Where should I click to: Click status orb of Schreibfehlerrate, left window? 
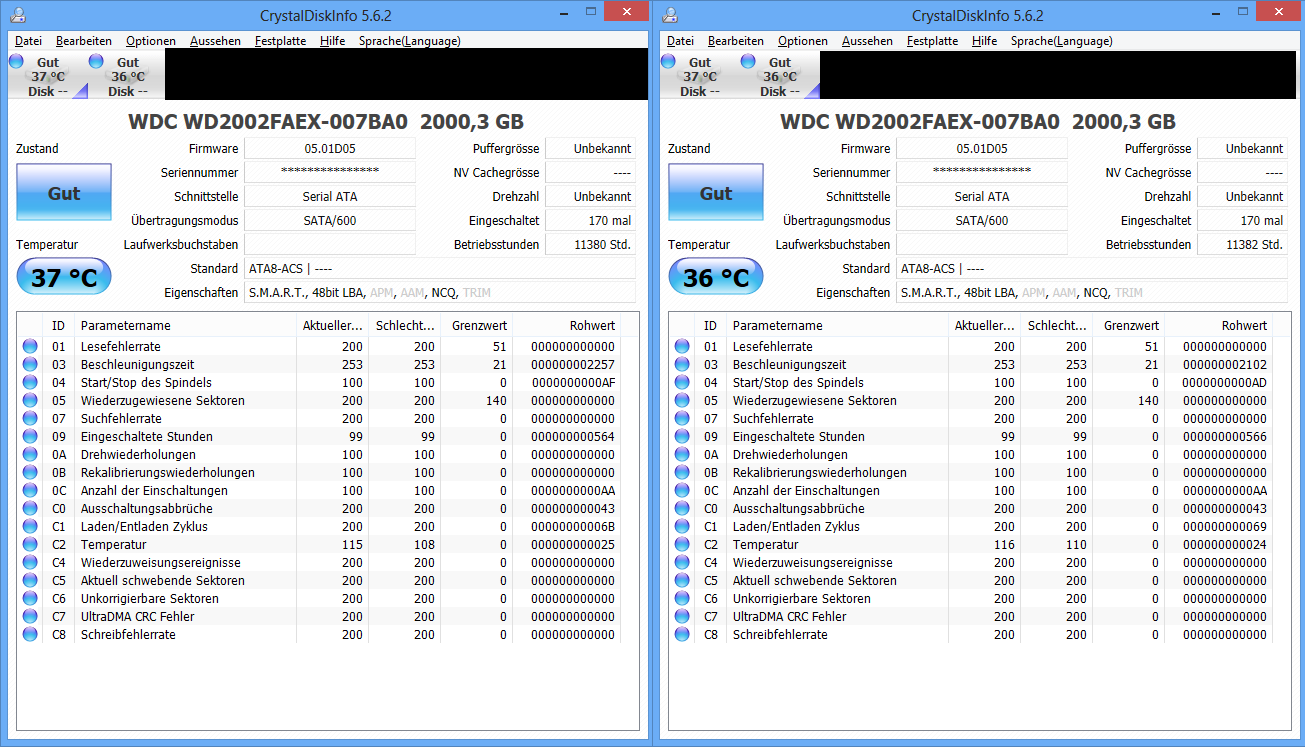tap(30, 634)
